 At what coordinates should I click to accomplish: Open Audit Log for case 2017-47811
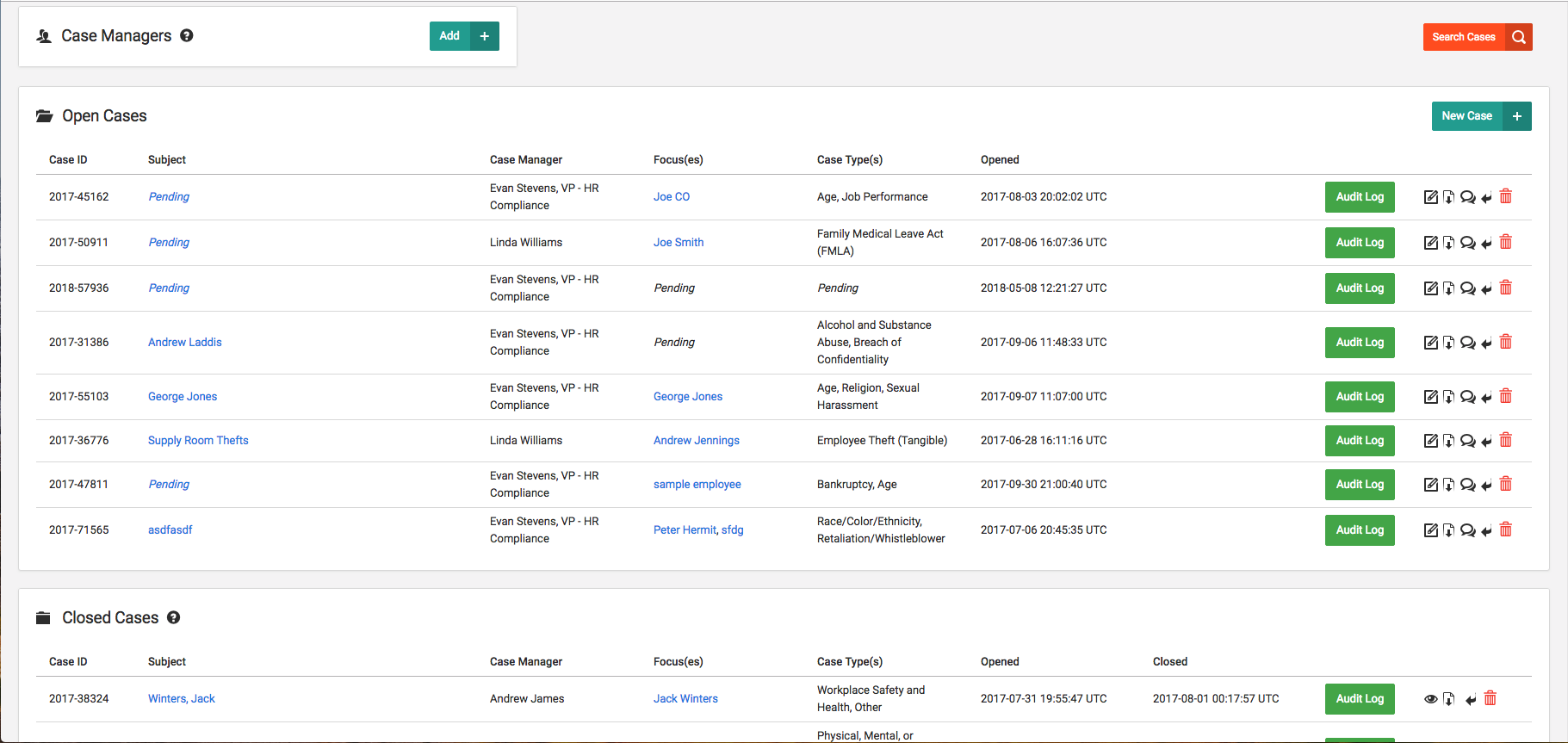click(x=1360, y=485)
